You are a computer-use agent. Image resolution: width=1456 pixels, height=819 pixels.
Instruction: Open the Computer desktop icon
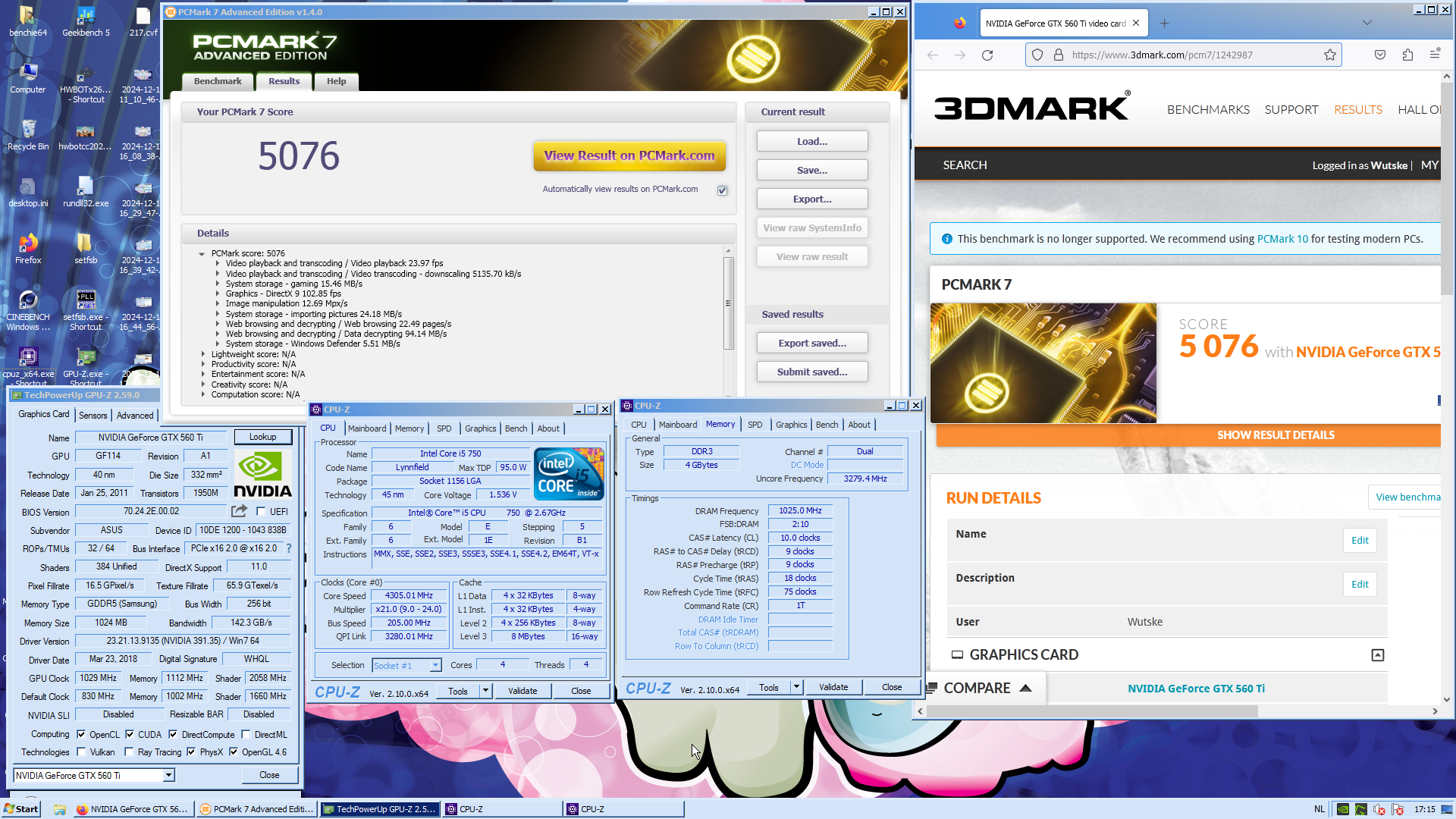pos(28,78)
